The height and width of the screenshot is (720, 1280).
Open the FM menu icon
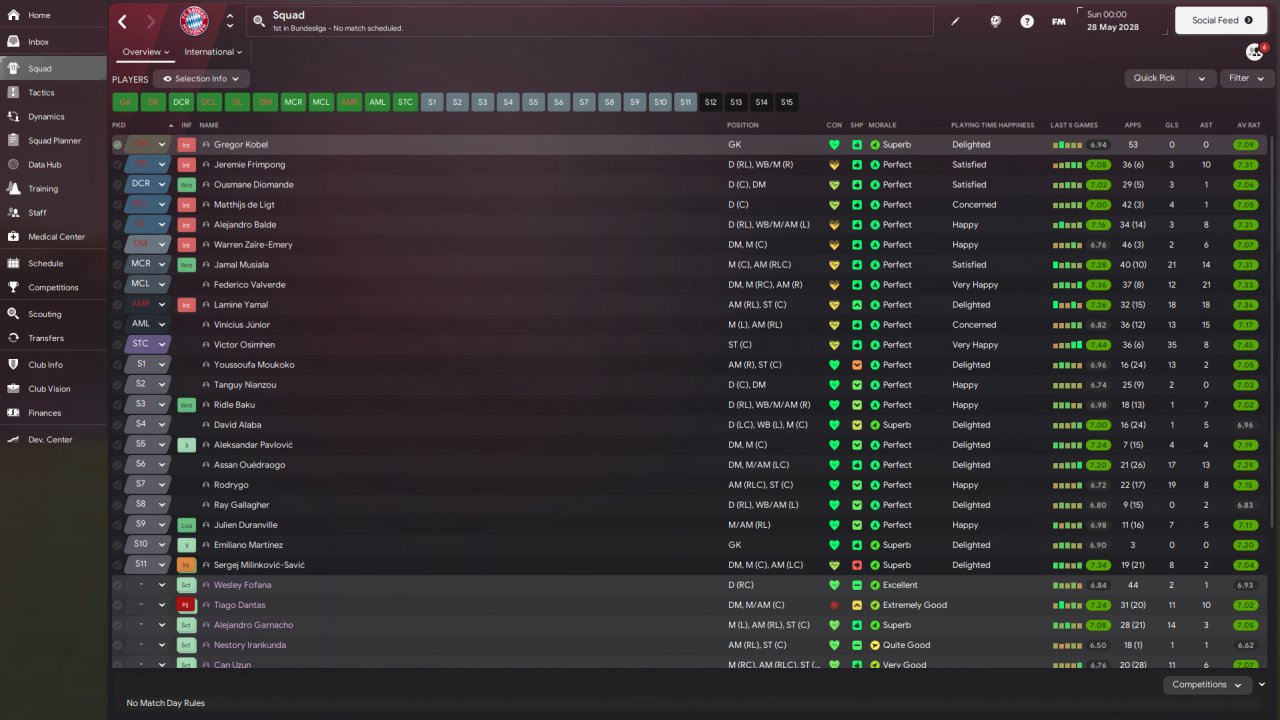click(x=1058, y=21)
